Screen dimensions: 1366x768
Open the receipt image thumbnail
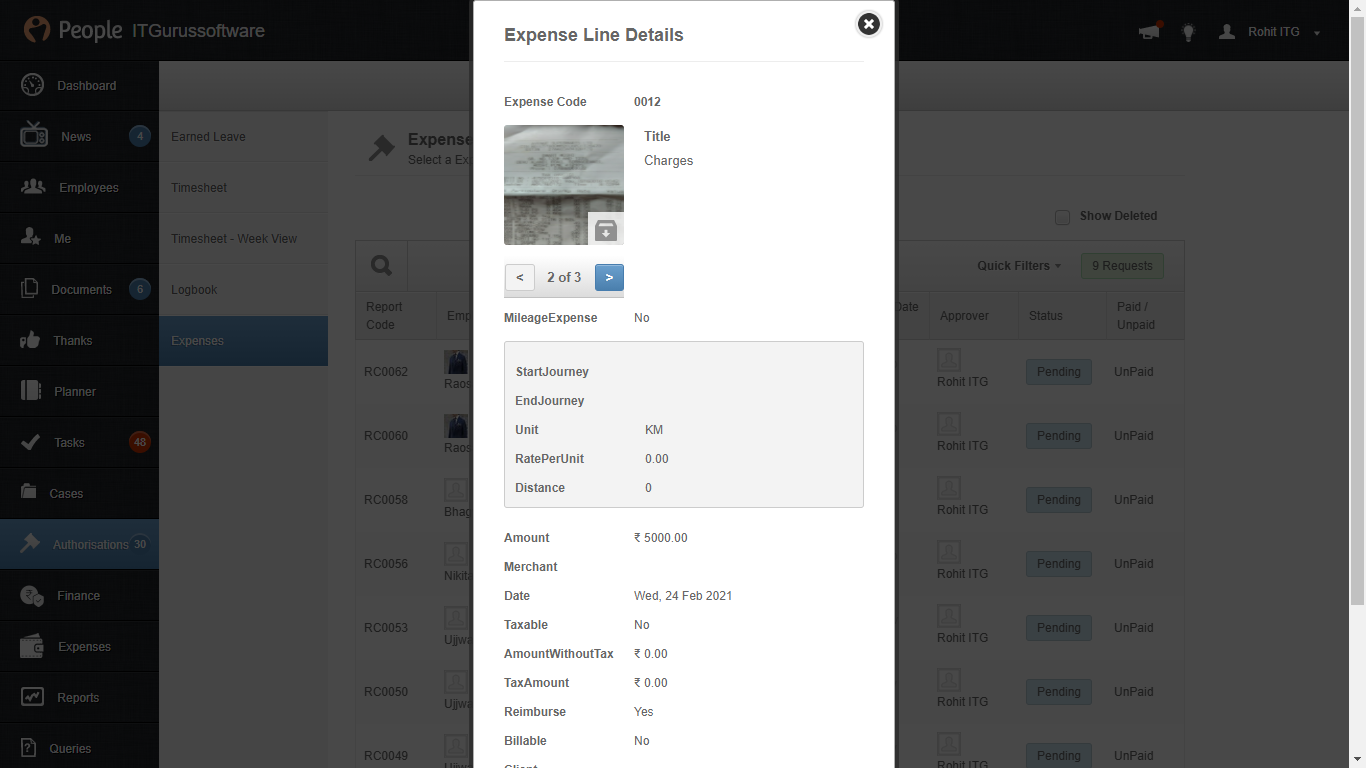(x=564, y=185)
